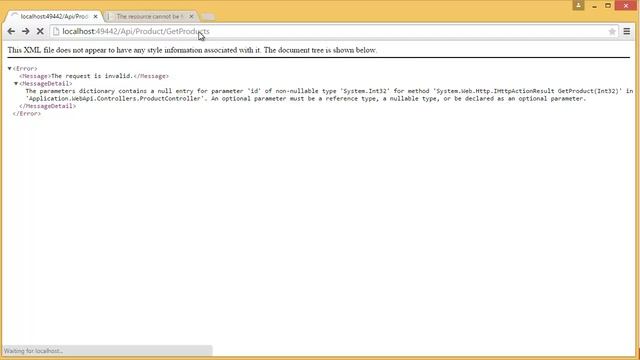The image size is (640, 360).
Task: Click the page icon in address bar
Action: tap(56, 31)
